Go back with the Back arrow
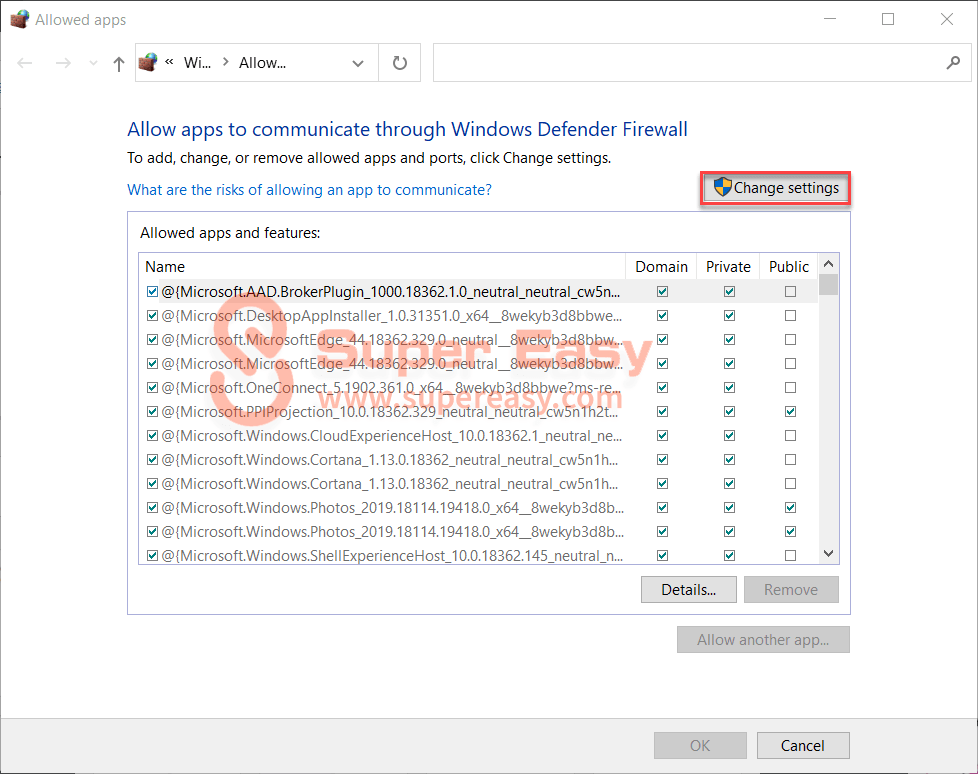The image size is (978, 774). pyautogui.click(x=25, y=63)
